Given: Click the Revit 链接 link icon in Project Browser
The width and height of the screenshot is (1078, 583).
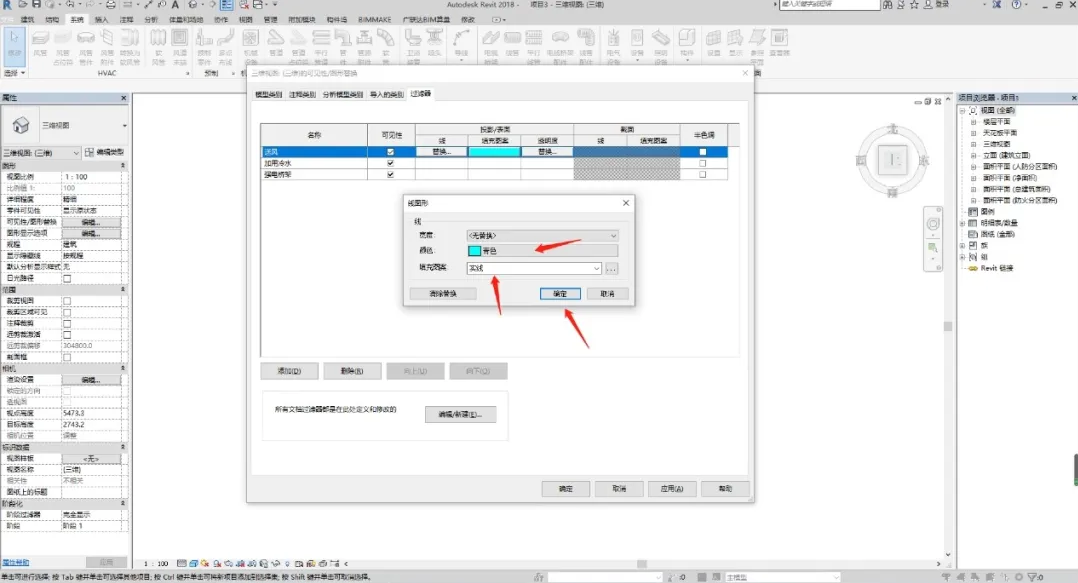Looking at the screenshot, I should 973,268.
